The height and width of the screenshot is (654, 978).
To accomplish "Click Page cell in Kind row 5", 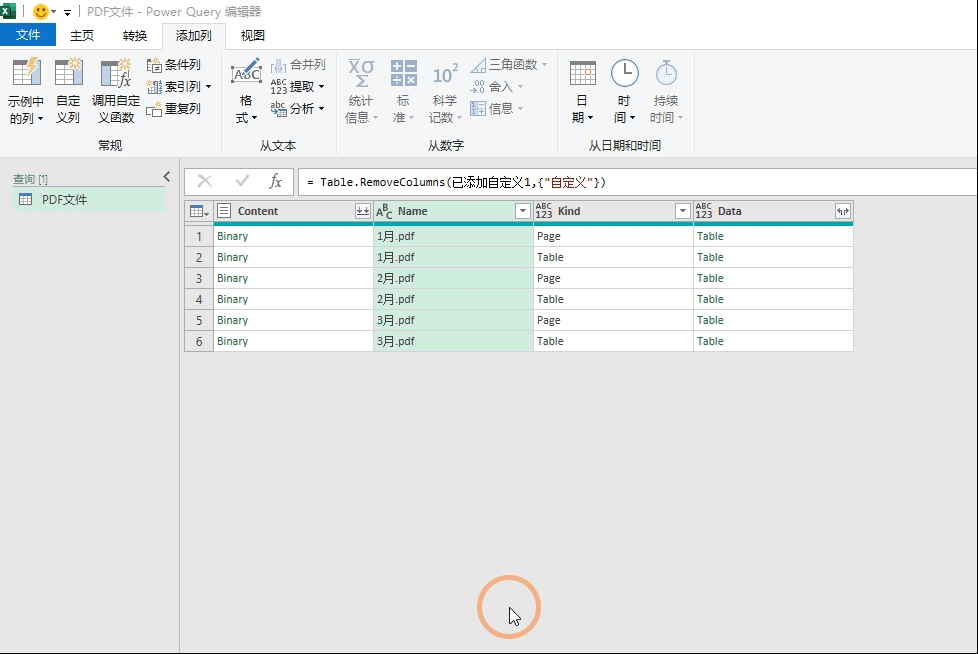I will coord(613,320).
